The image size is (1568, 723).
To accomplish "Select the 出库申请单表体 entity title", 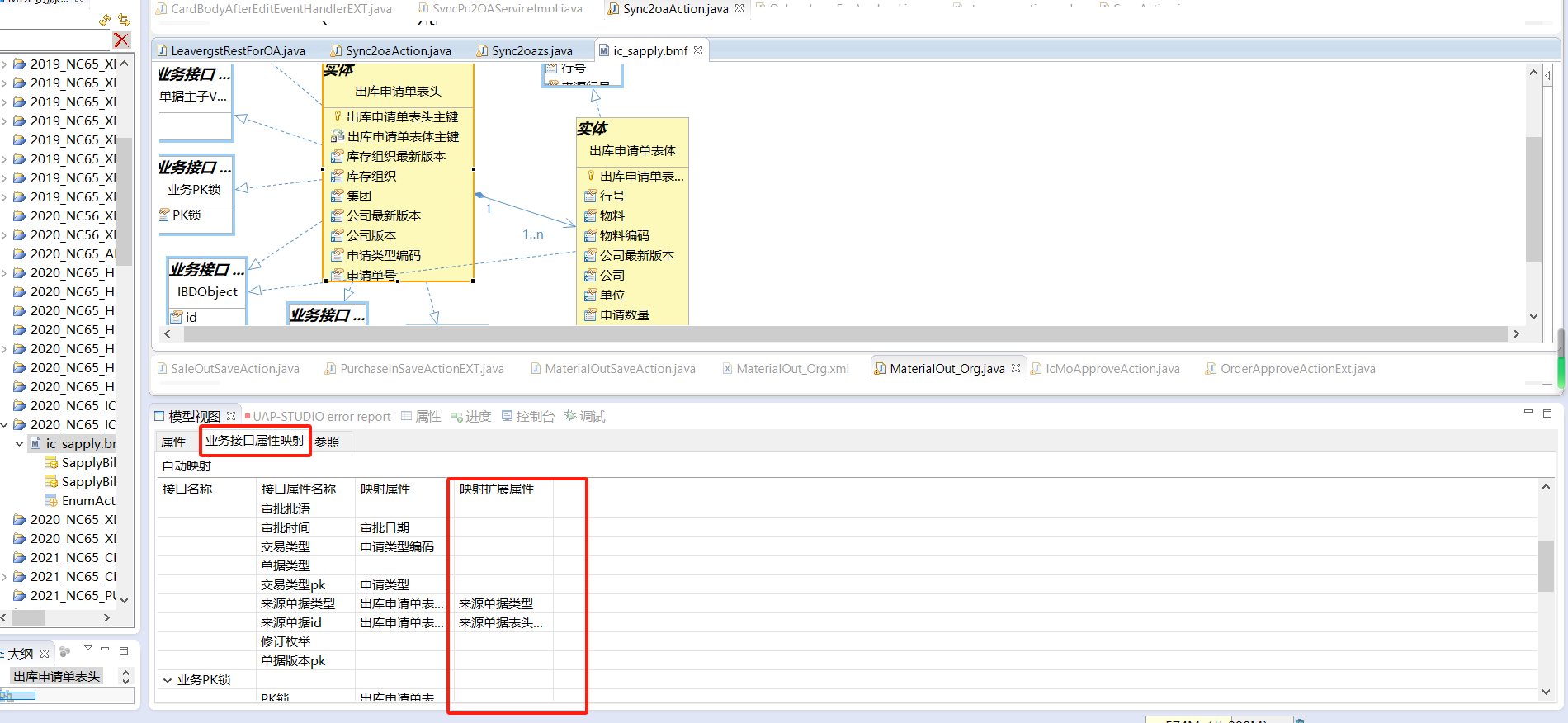I will (x=632, y=150).
